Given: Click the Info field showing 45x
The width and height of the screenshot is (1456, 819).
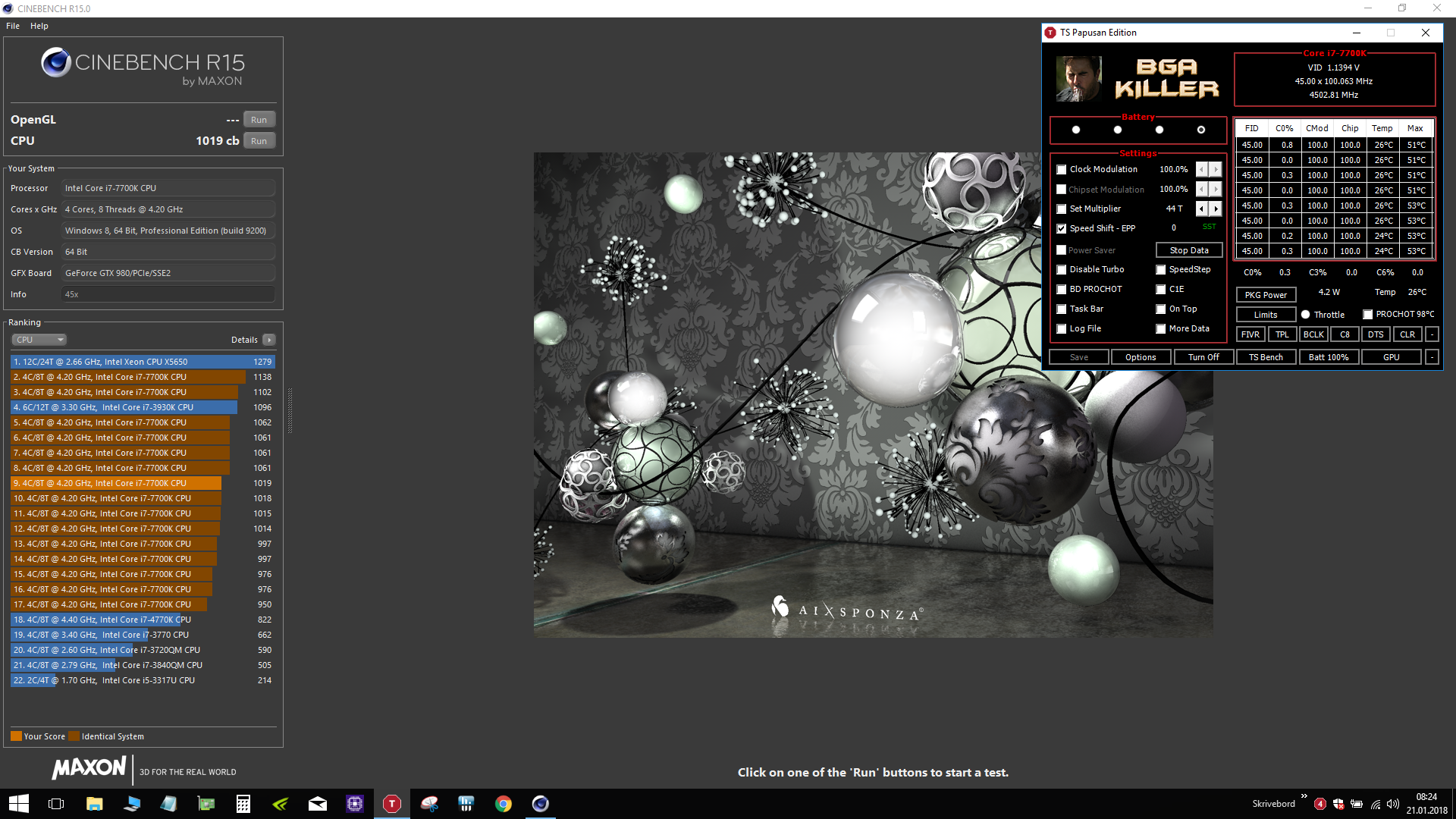Looking at the screenshot, I should coord(168,294).
